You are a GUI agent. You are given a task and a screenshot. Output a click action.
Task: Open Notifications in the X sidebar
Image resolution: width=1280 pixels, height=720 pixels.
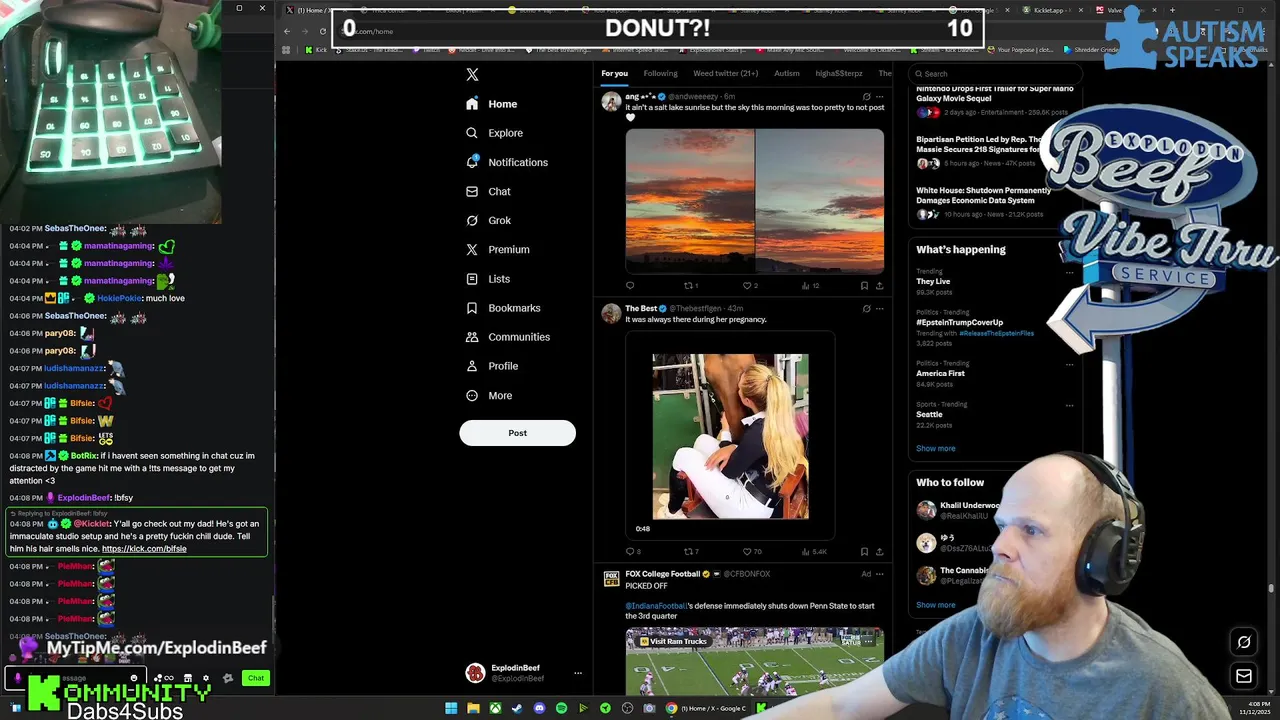tap(507, 162)
